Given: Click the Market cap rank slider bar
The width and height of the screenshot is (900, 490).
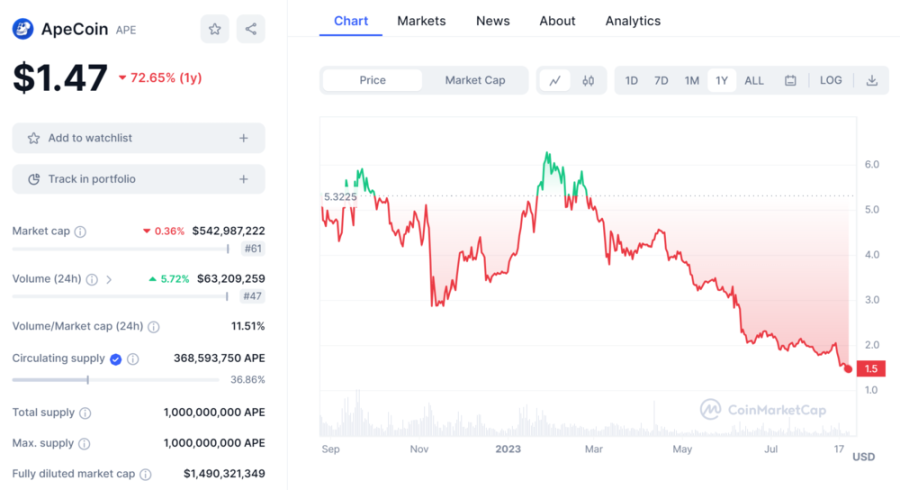Looking at the screenshot, I should click(121, 249).
